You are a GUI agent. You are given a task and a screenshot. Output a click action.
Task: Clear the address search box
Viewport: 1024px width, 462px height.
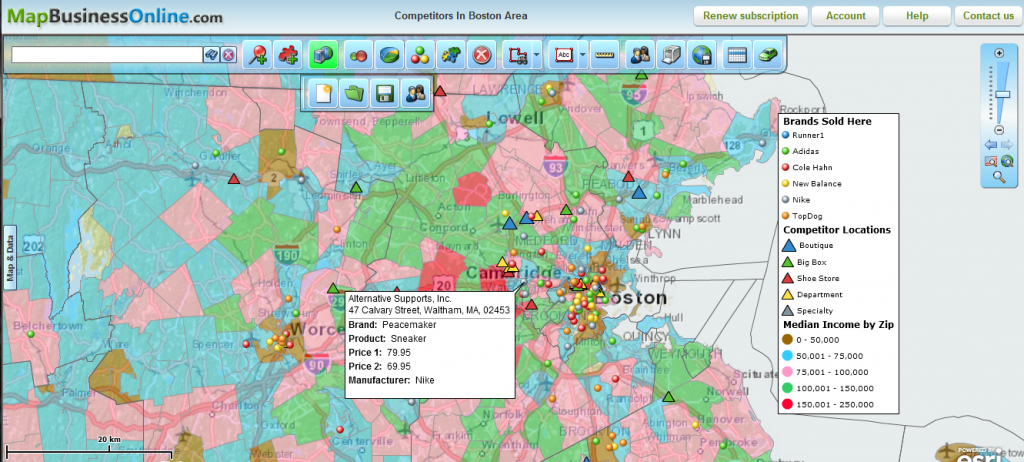coord(228,55)
